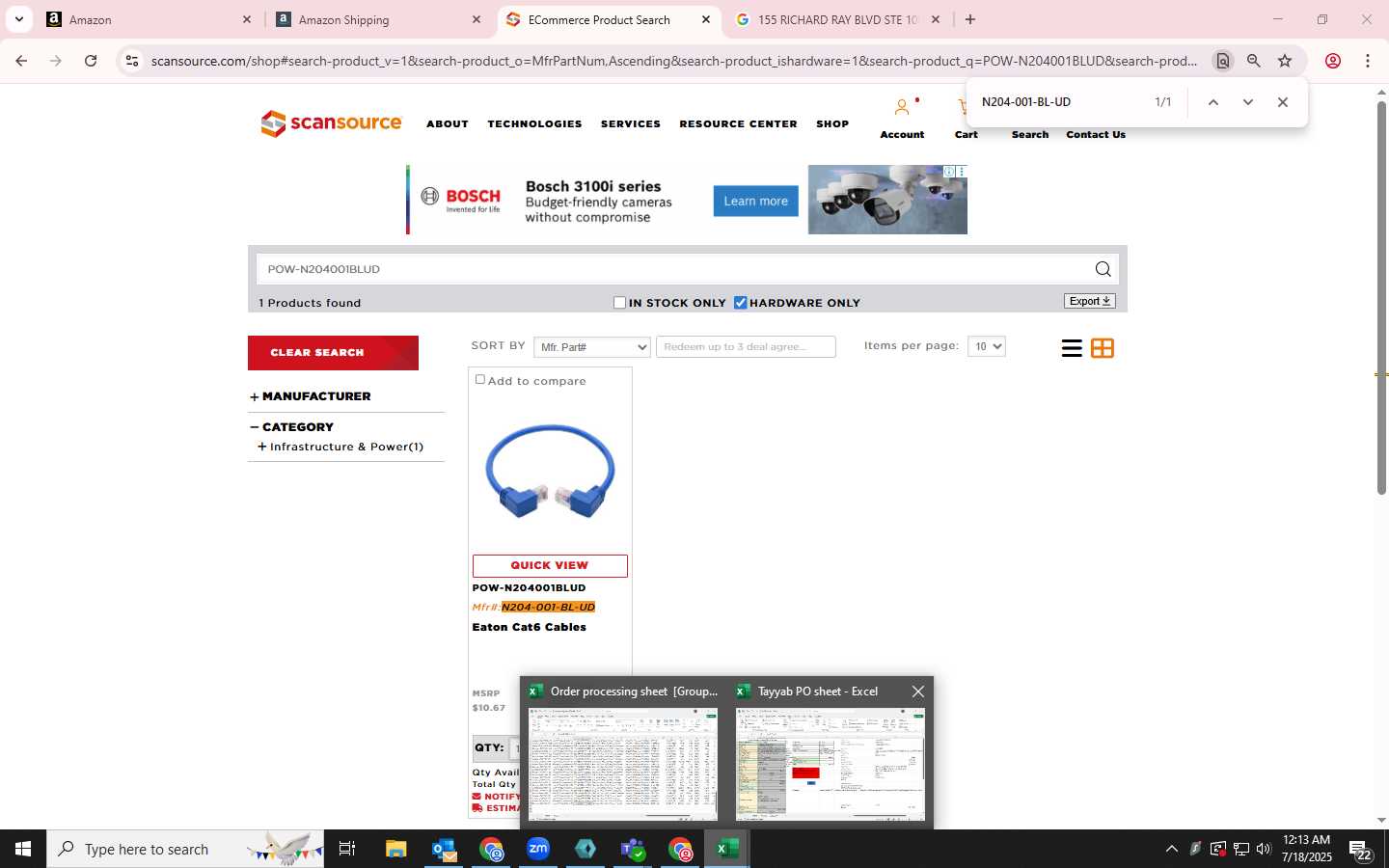Open the About menu

click(x=448, y=124)
